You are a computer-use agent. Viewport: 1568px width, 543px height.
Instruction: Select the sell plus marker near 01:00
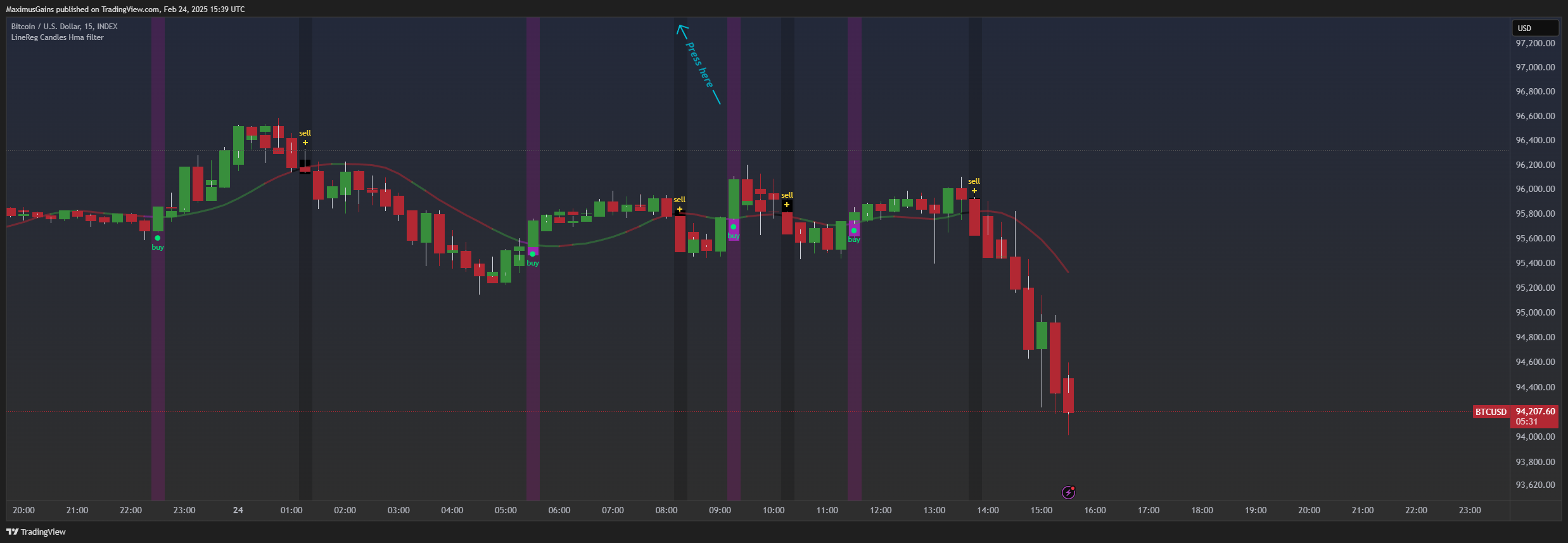coord(305,143)
